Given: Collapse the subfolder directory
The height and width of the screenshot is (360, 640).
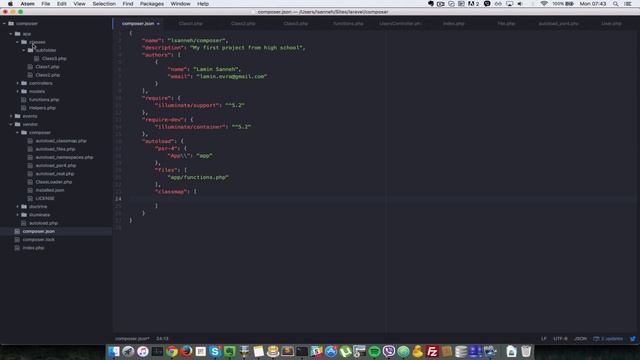Looking at the screenshot, I should tap(24, 50).
